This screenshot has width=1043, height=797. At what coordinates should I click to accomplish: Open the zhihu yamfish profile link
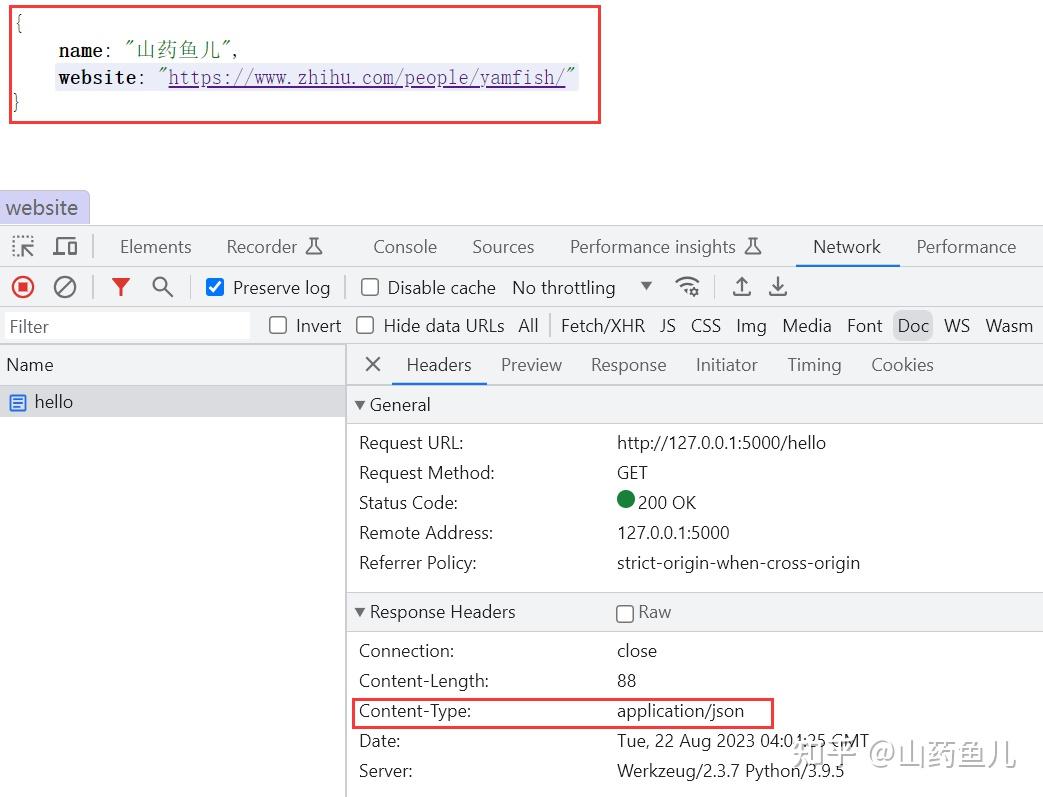367,78
